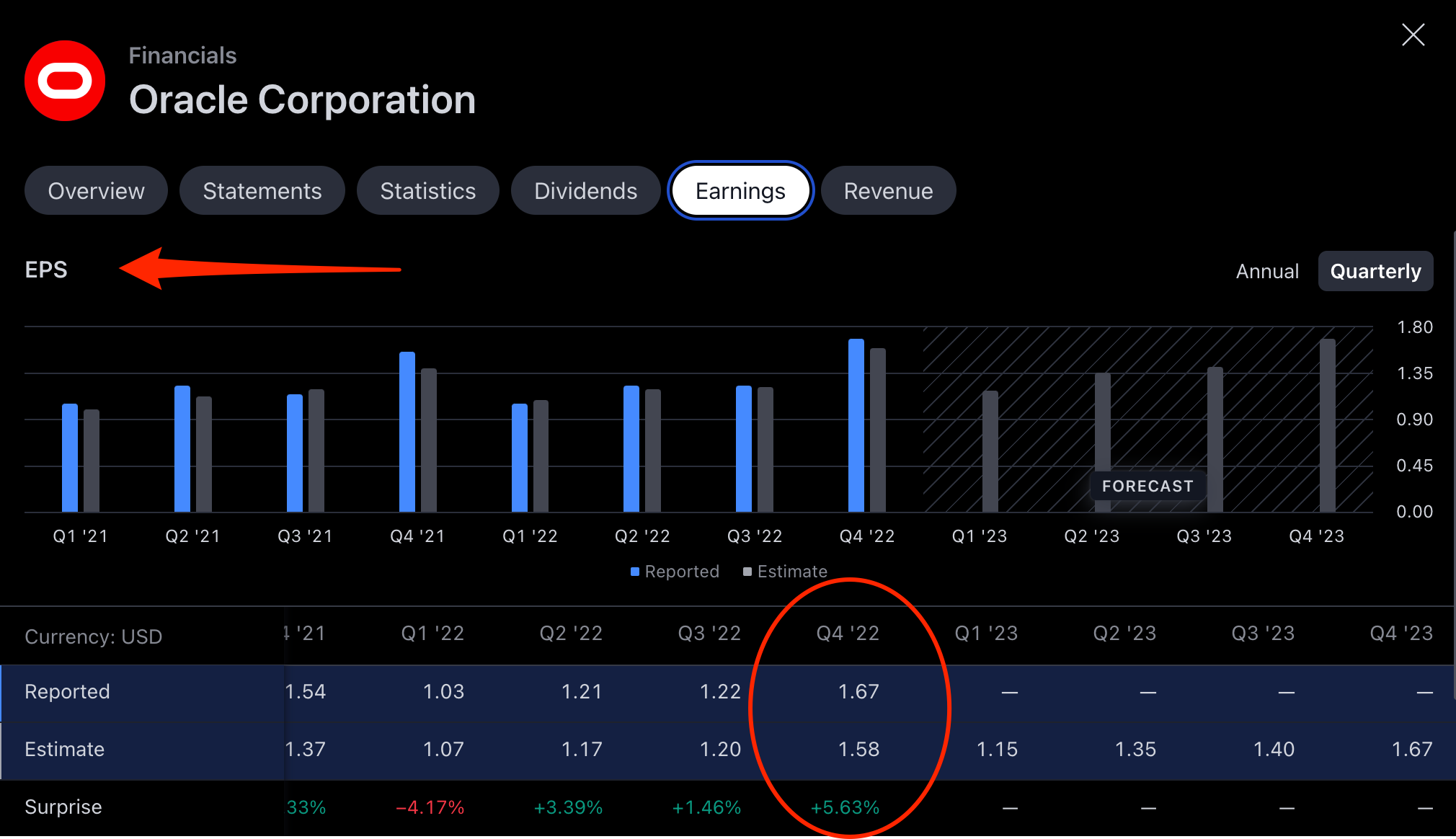Go to the Dividends tab
This screenshot has width=1456, height=839.
pos(585,191)
